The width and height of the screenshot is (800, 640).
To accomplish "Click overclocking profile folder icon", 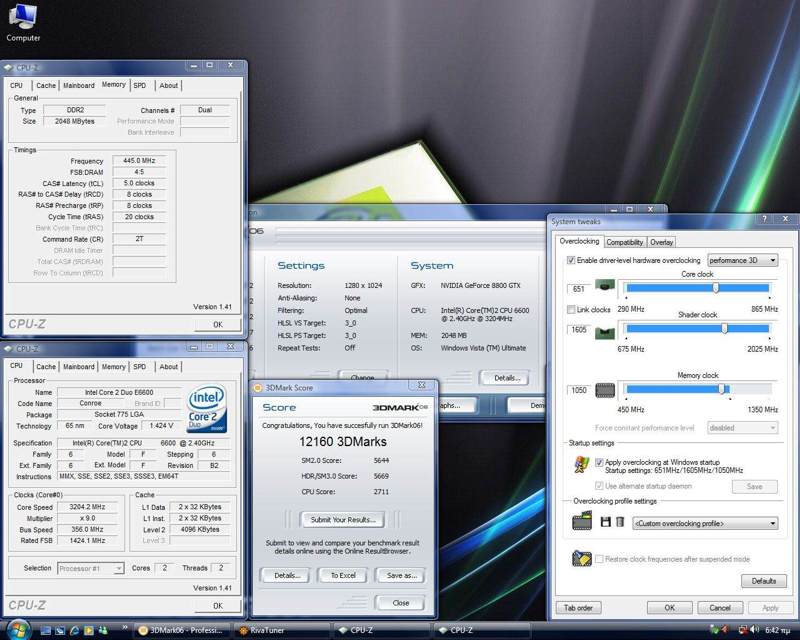I will coord(582,520).
